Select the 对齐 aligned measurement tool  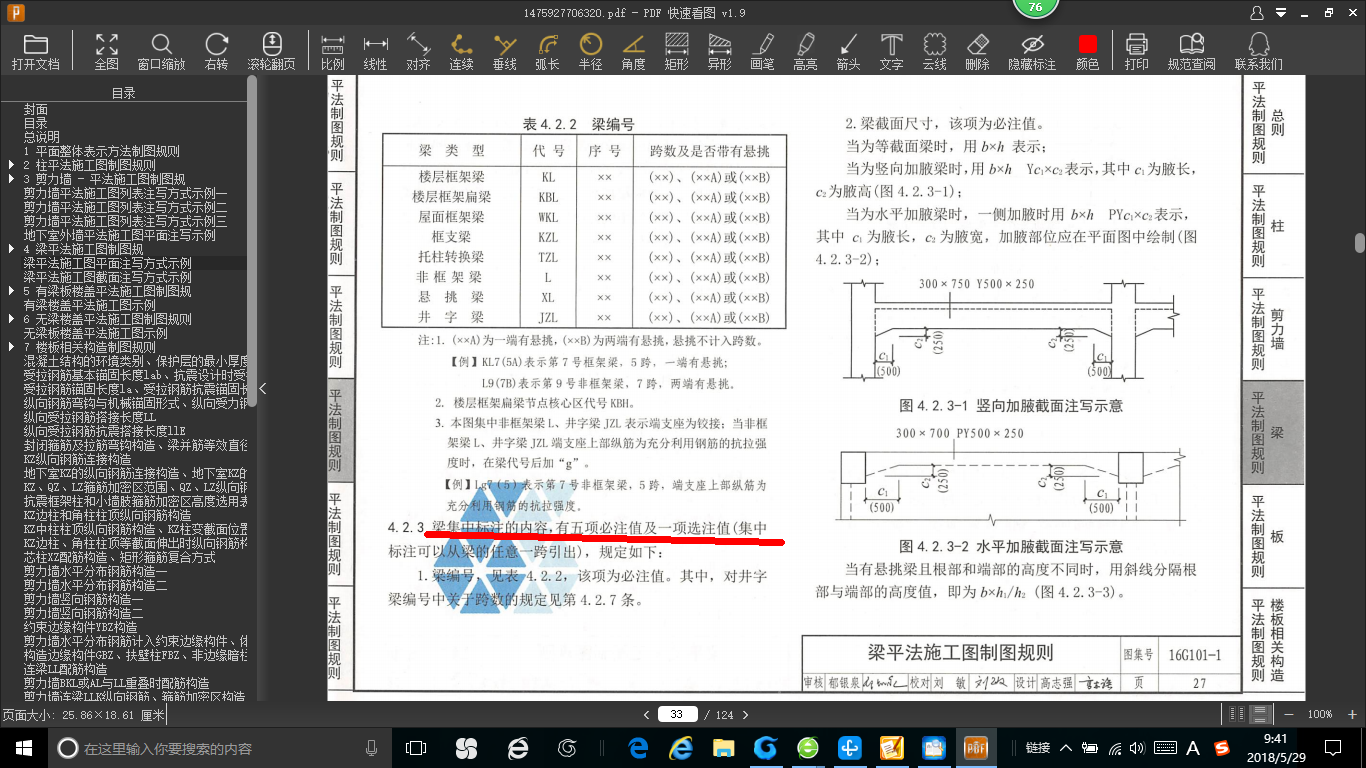[418, 51]
